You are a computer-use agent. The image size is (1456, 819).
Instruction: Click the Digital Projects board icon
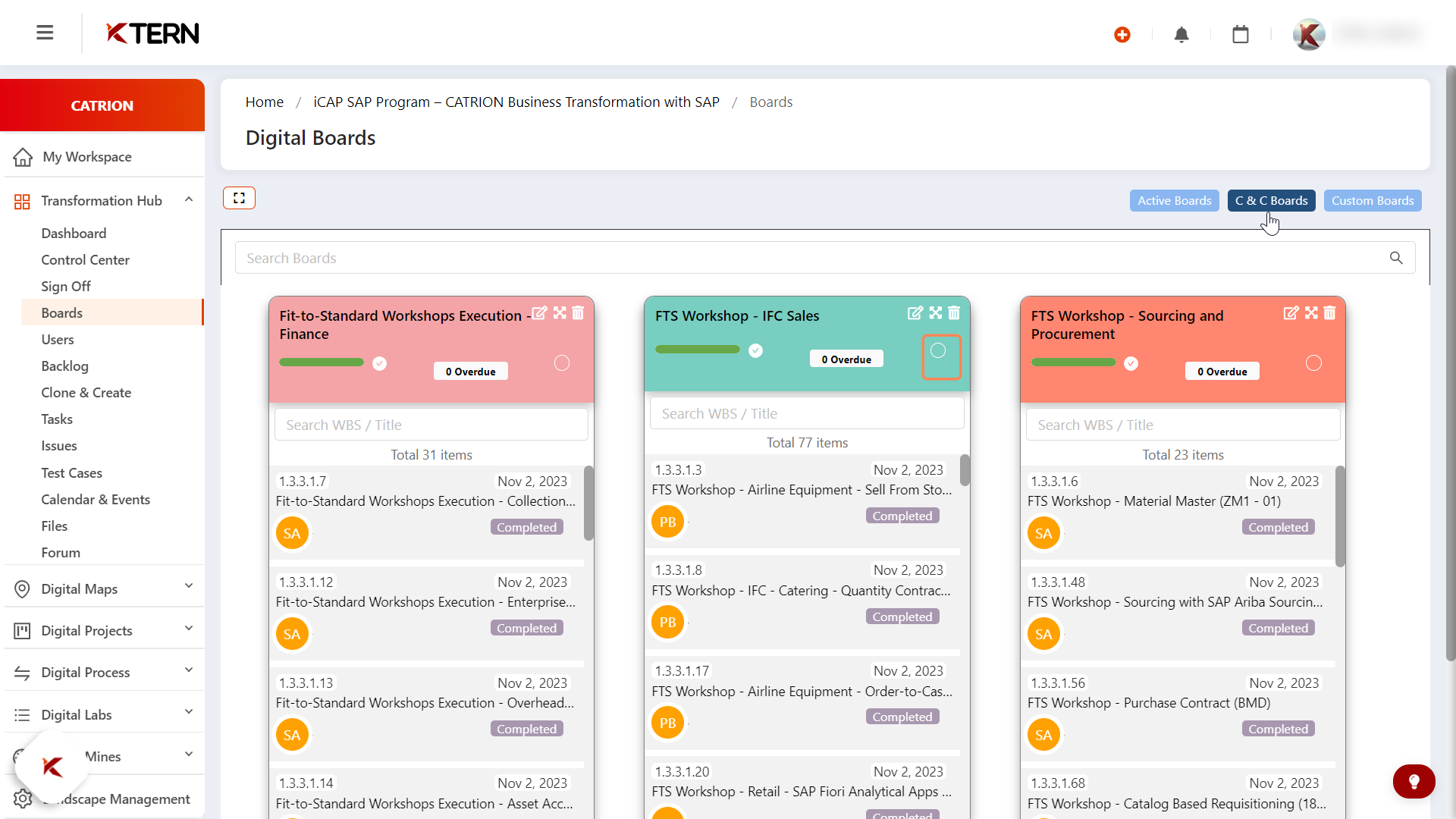[22, 631]
